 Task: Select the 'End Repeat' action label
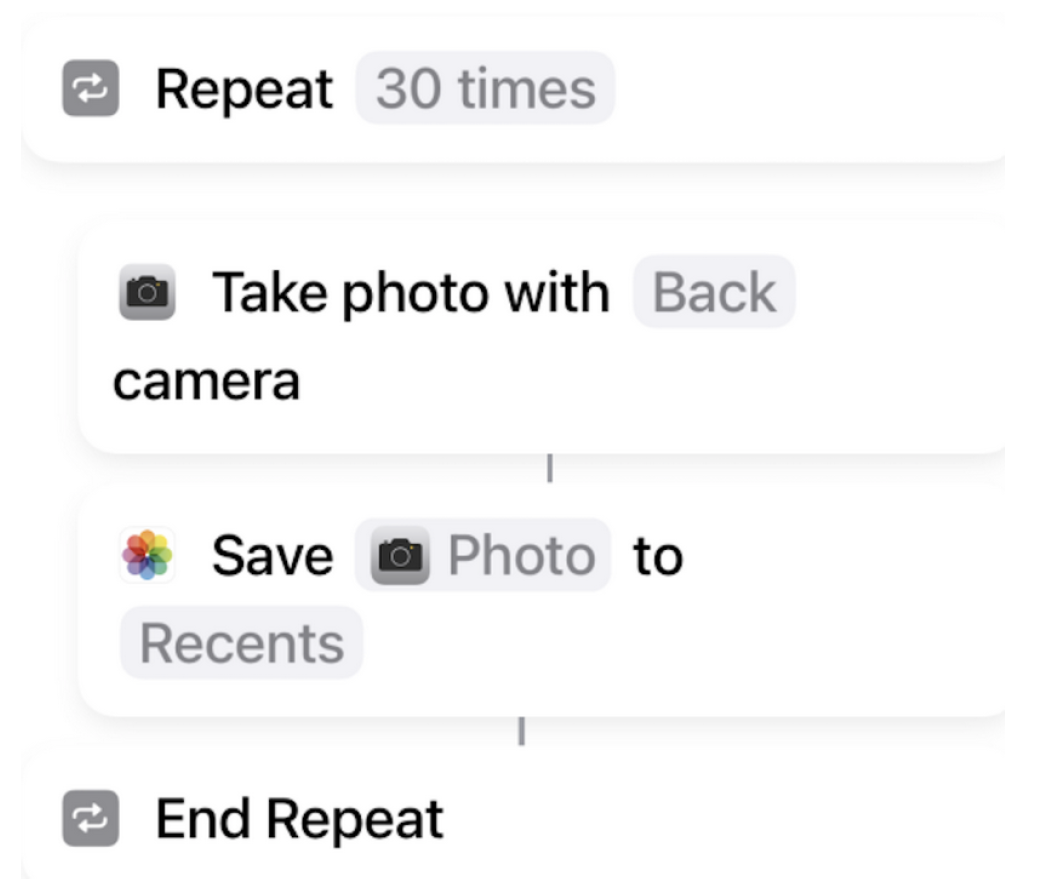point(299,819)
